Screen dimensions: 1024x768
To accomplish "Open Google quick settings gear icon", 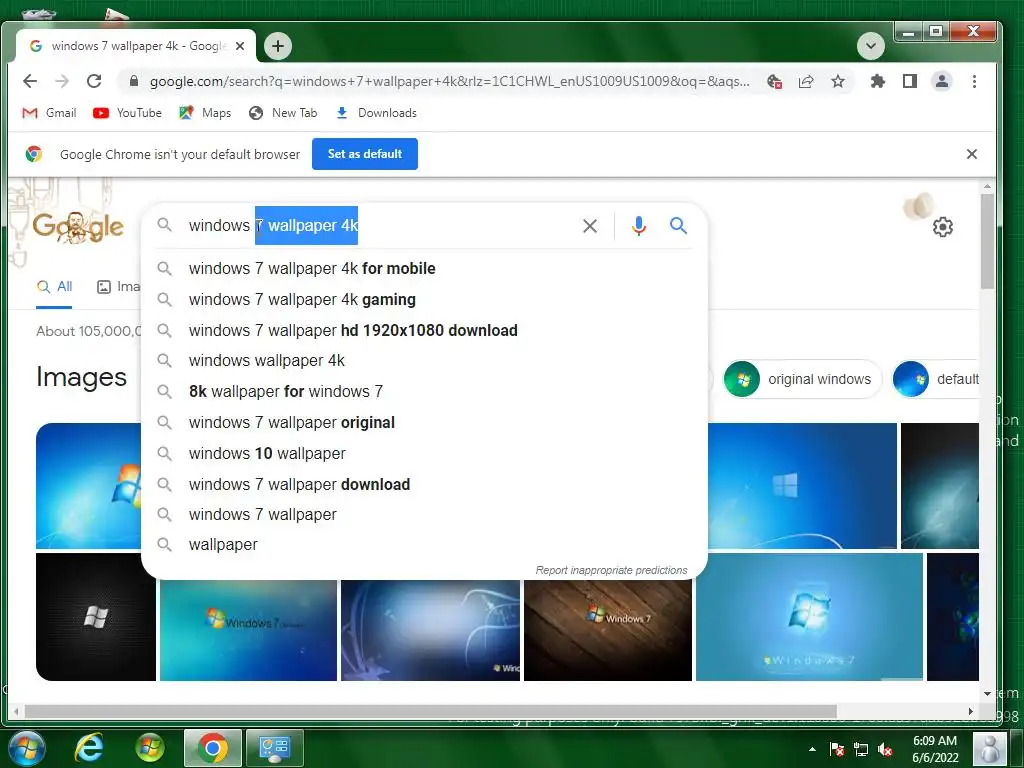I will 942,227.
